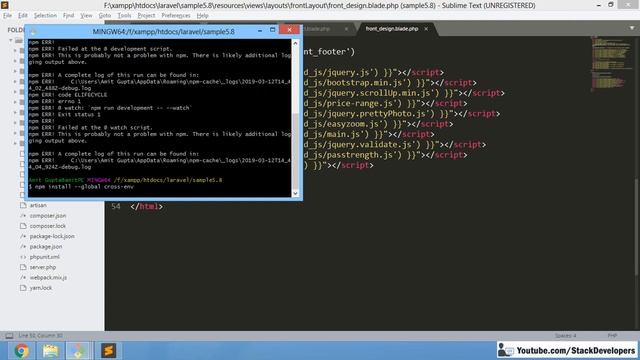The width and height of the screenshot is (640, 360).
Task: Click the artisan file icon
Action: (x=23, y=205)
